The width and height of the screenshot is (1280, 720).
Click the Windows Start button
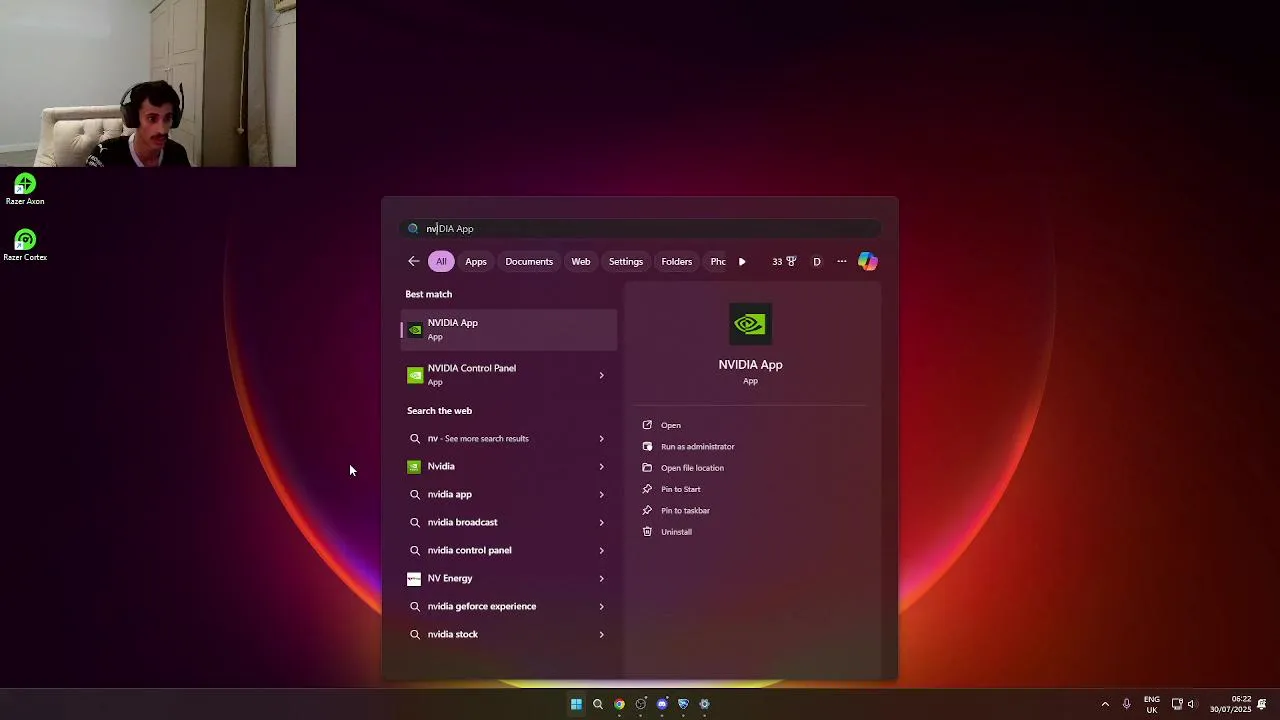[576, 704]
